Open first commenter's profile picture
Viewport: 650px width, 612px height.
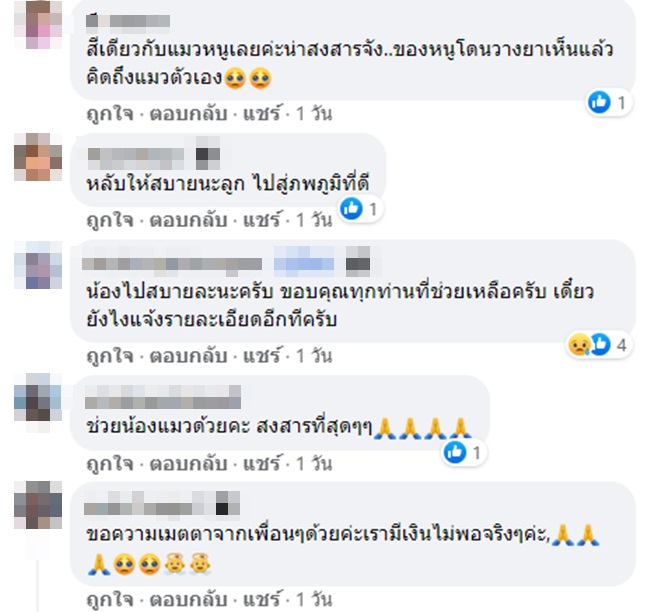tap(38, 24)
